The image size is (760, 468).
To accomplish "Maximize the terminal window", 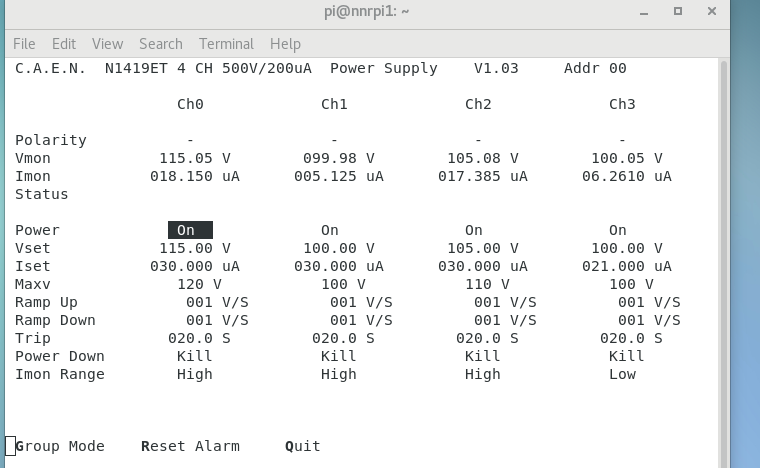I will [x=677, y=11].
